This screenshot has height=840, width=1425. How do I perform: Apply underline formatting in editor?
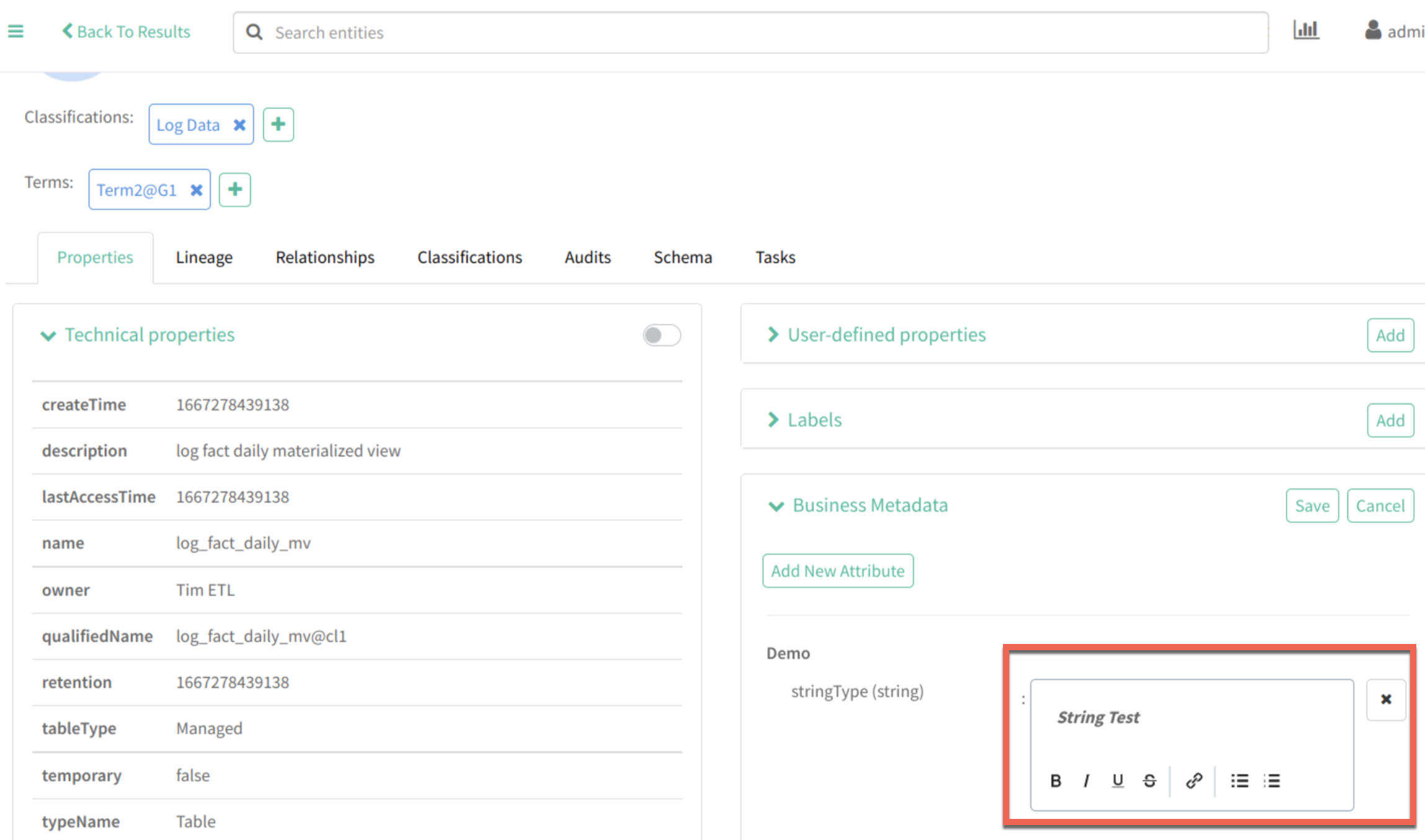1118,780
